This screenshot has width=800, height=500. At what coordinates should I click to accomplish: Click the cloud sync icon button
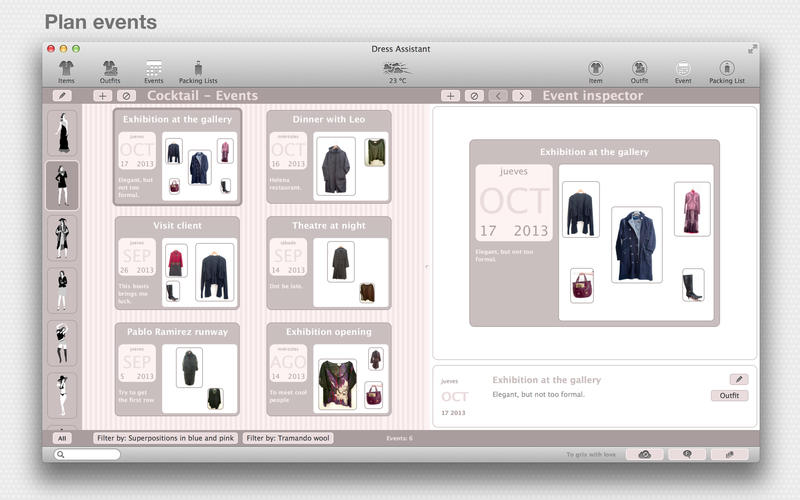click(645, 454)
